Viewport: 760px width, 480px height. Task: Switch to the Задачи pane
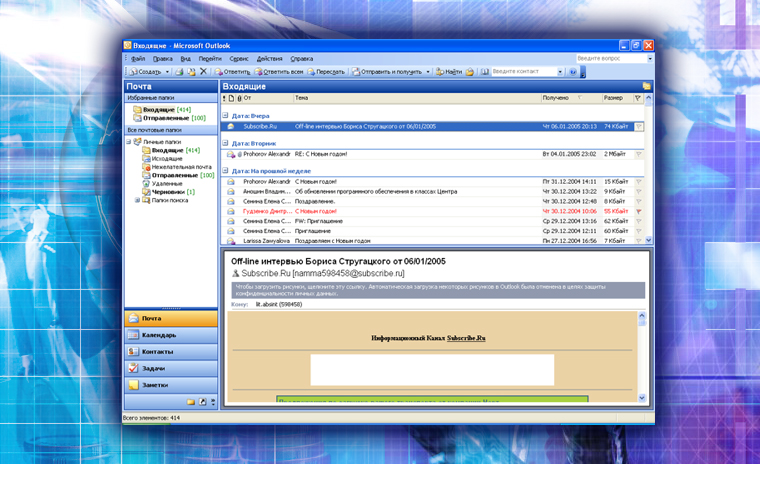point(171,368)
